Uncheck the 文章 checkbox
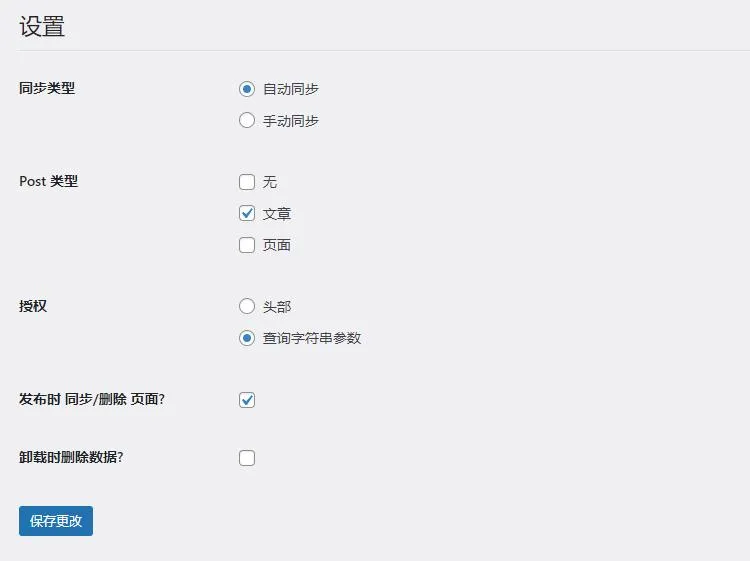The height and width of the screenshot is (561, 750). pyautogui.click(x=247, y=213)
